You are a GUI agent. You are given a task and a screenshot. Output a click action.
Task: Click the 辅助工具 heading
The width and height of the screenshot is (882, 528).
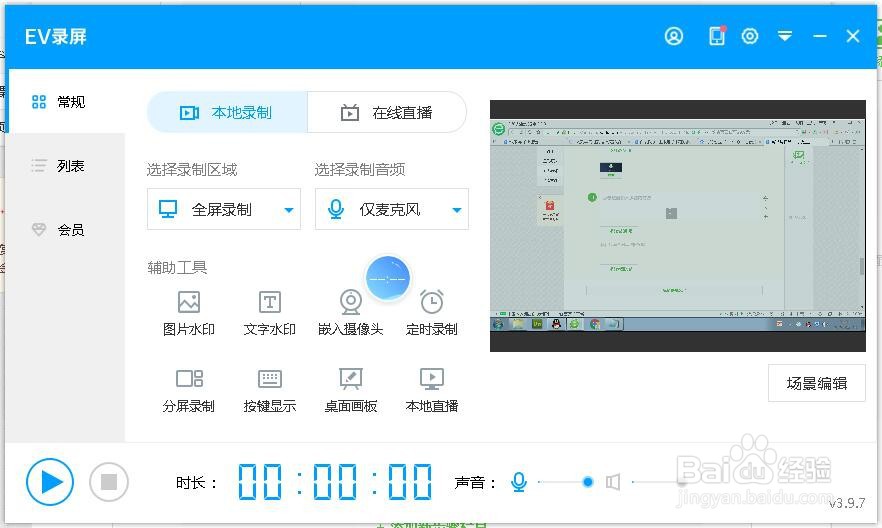pos(177,267)
